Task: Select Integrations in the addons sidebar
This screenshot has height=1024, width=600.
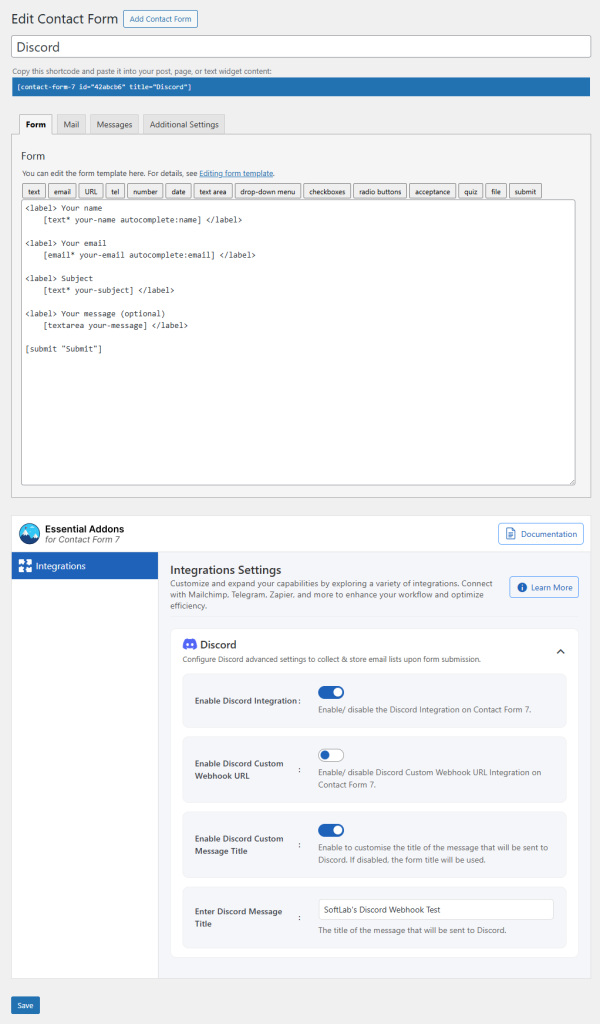Action: pyautogui.click(x=85, y=566)
